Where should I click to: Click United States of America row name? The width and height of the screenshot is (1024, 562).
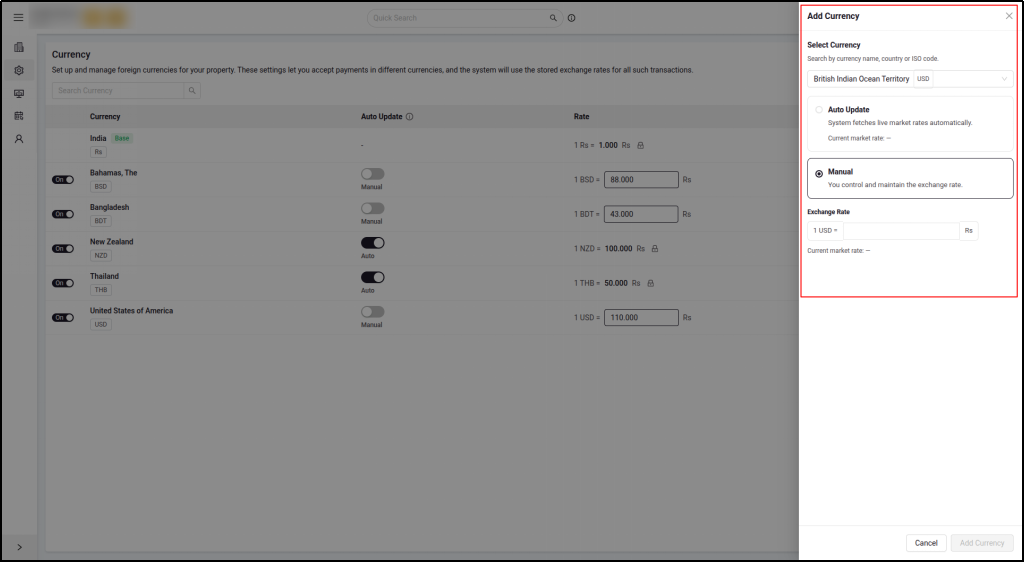(x=131, y=311)
